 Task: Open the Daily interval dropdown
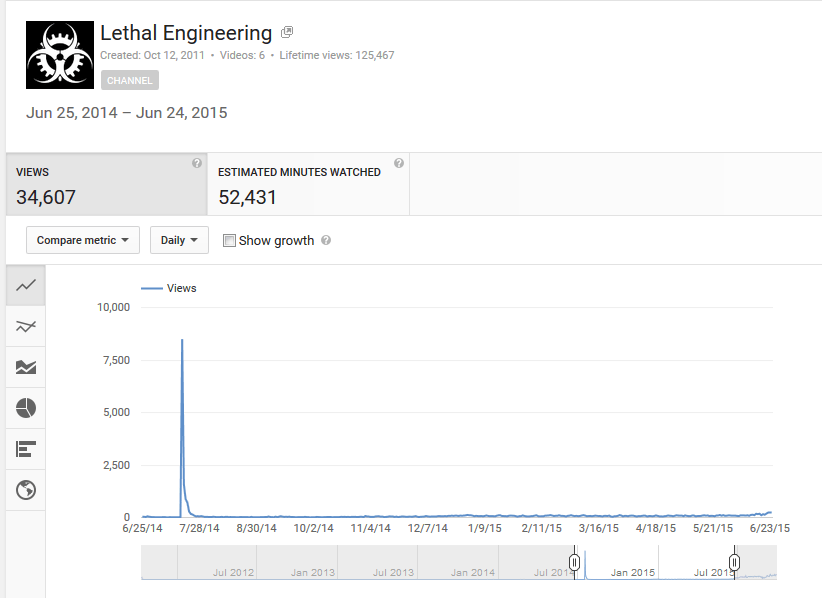[179, 240]
